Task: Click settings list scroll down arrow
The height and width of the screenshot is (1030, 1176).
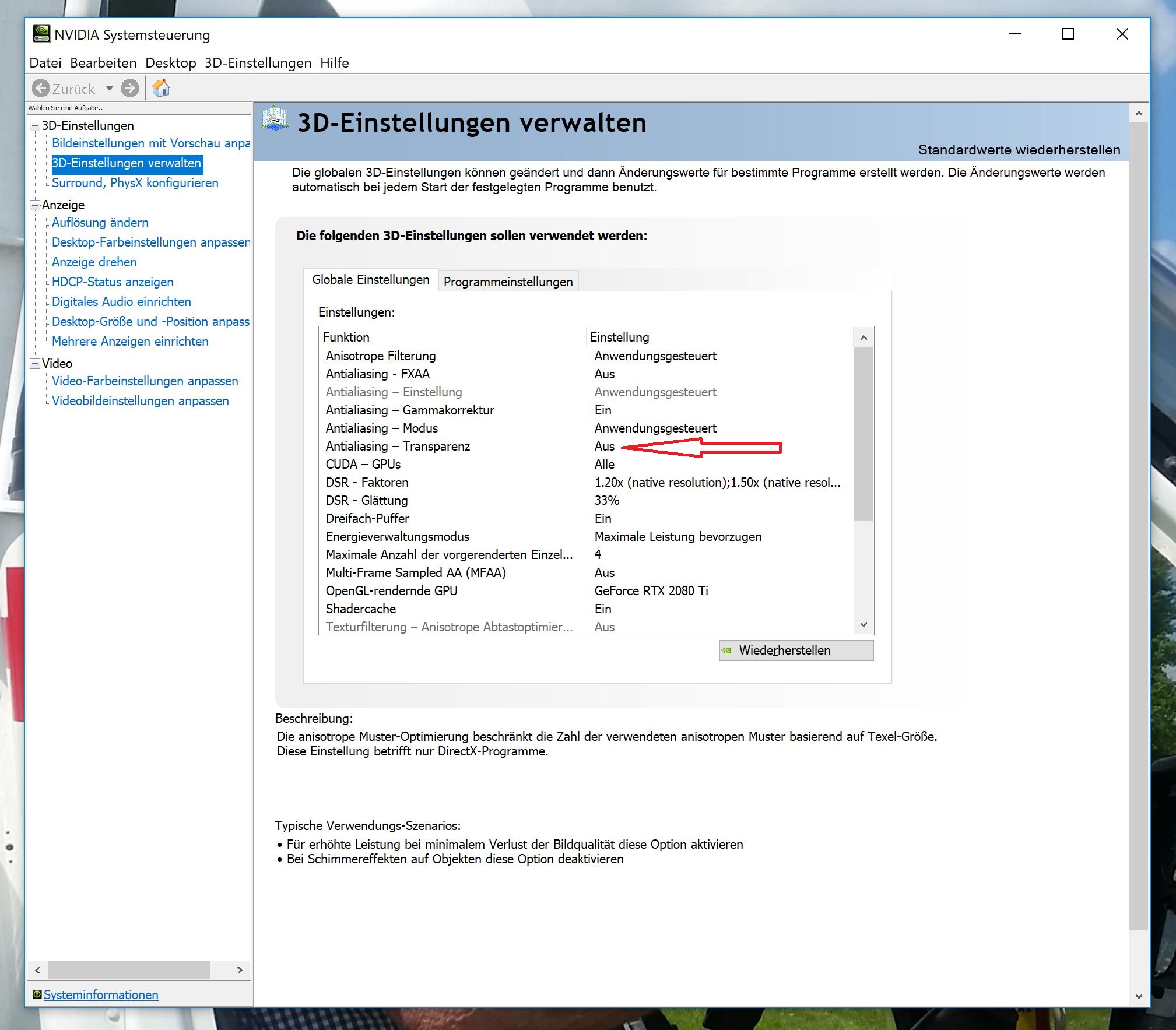Action: 863,624
